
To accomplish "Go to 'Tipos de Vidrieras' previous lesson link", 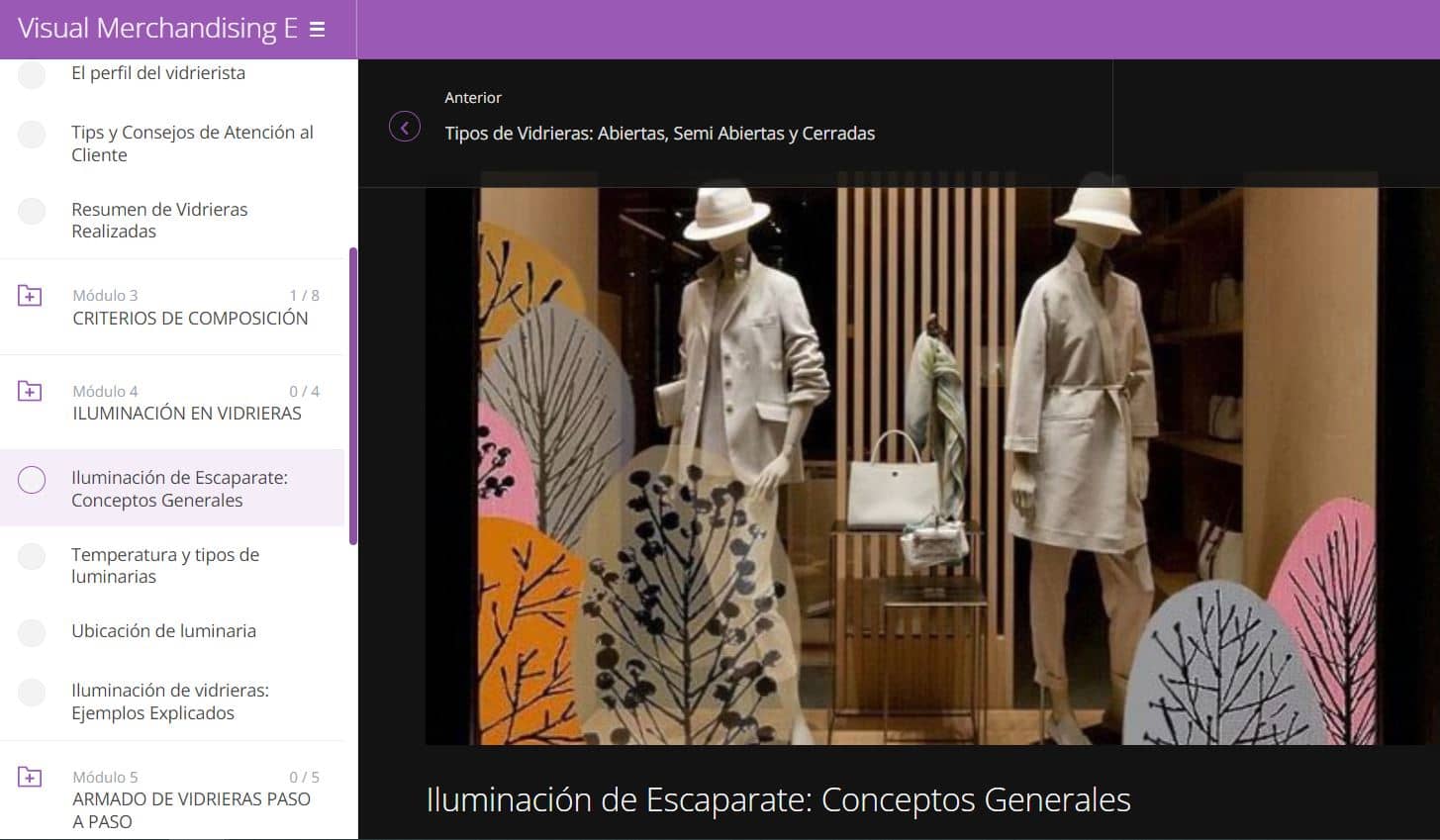I will 659,134.
